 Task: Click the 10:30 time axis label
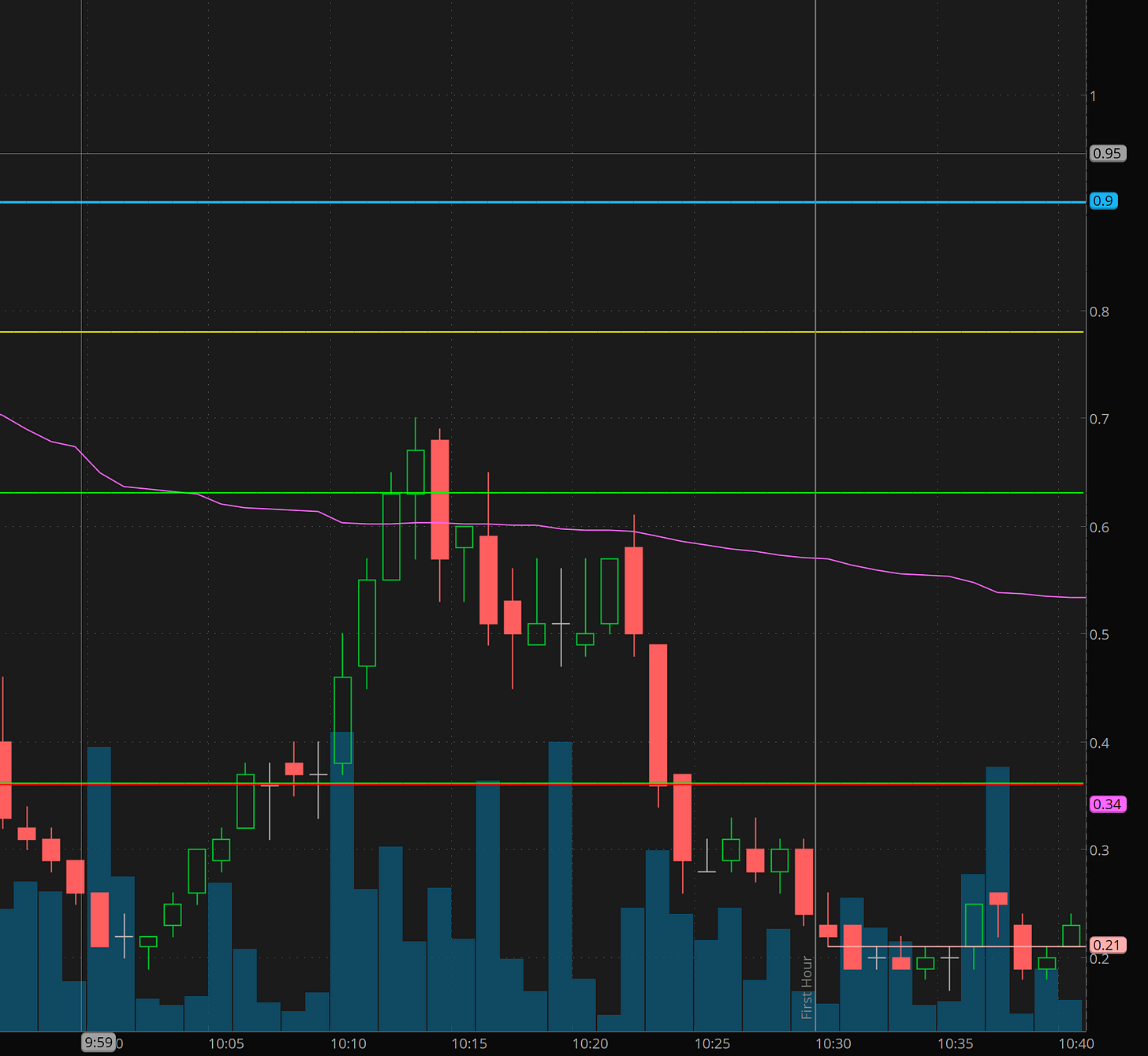[833, 1043]
